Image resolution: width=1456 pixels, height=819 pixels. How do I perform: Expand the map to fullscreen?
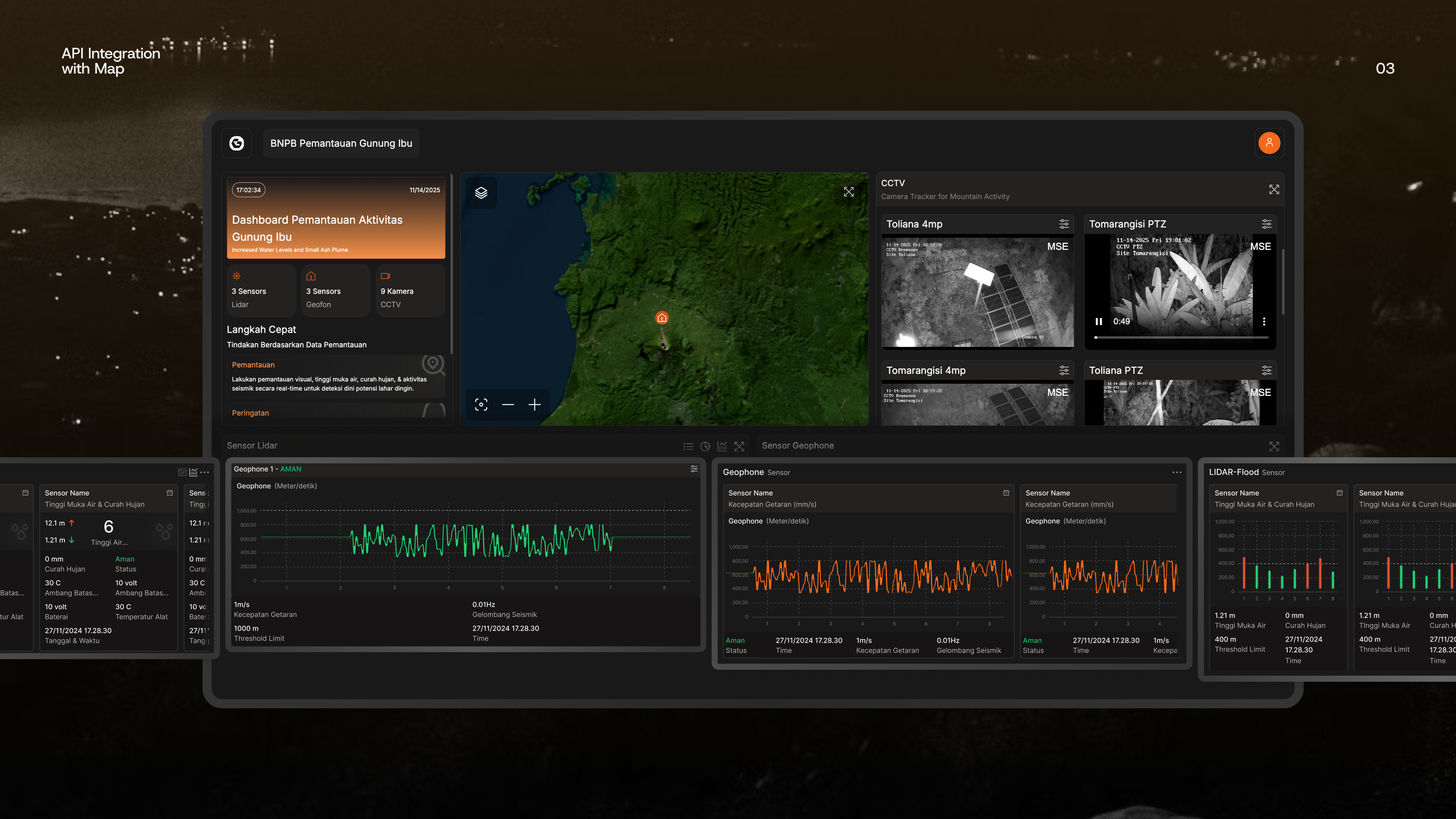(849, 192)
